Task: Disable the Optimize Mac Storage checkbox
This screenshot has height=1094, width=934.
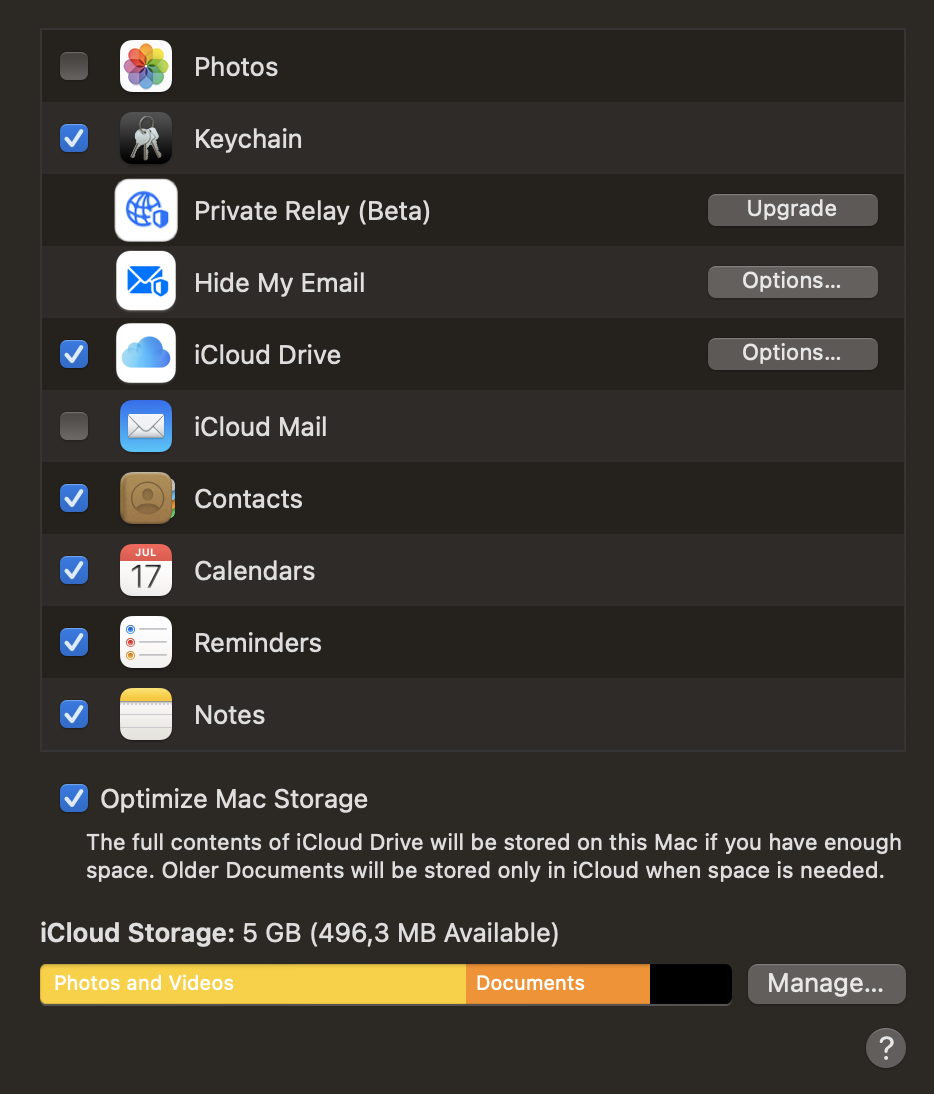Action: [x=74, y=798]
